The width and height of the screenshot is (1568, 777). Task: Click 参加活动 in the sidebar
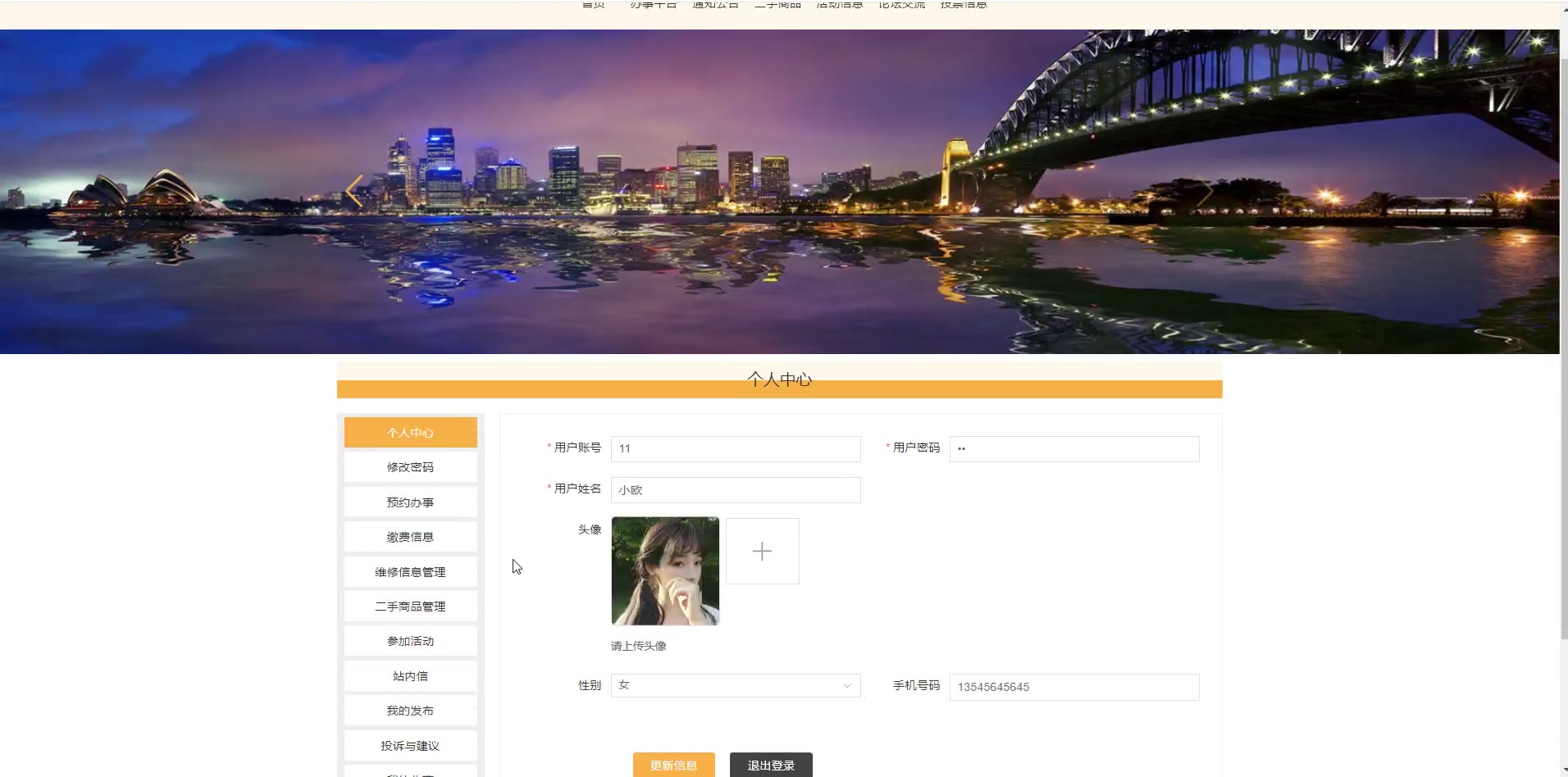pyautogui.click(x=410, y=641)
